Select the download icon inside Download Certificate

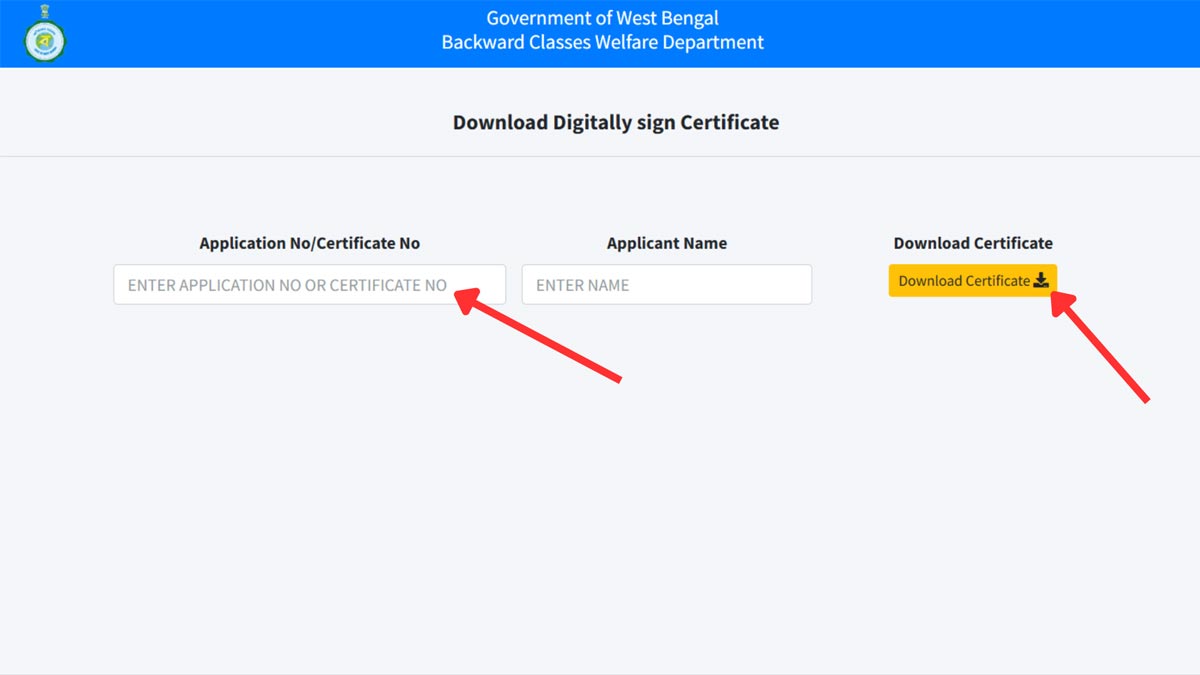(x=1041, y=281)
